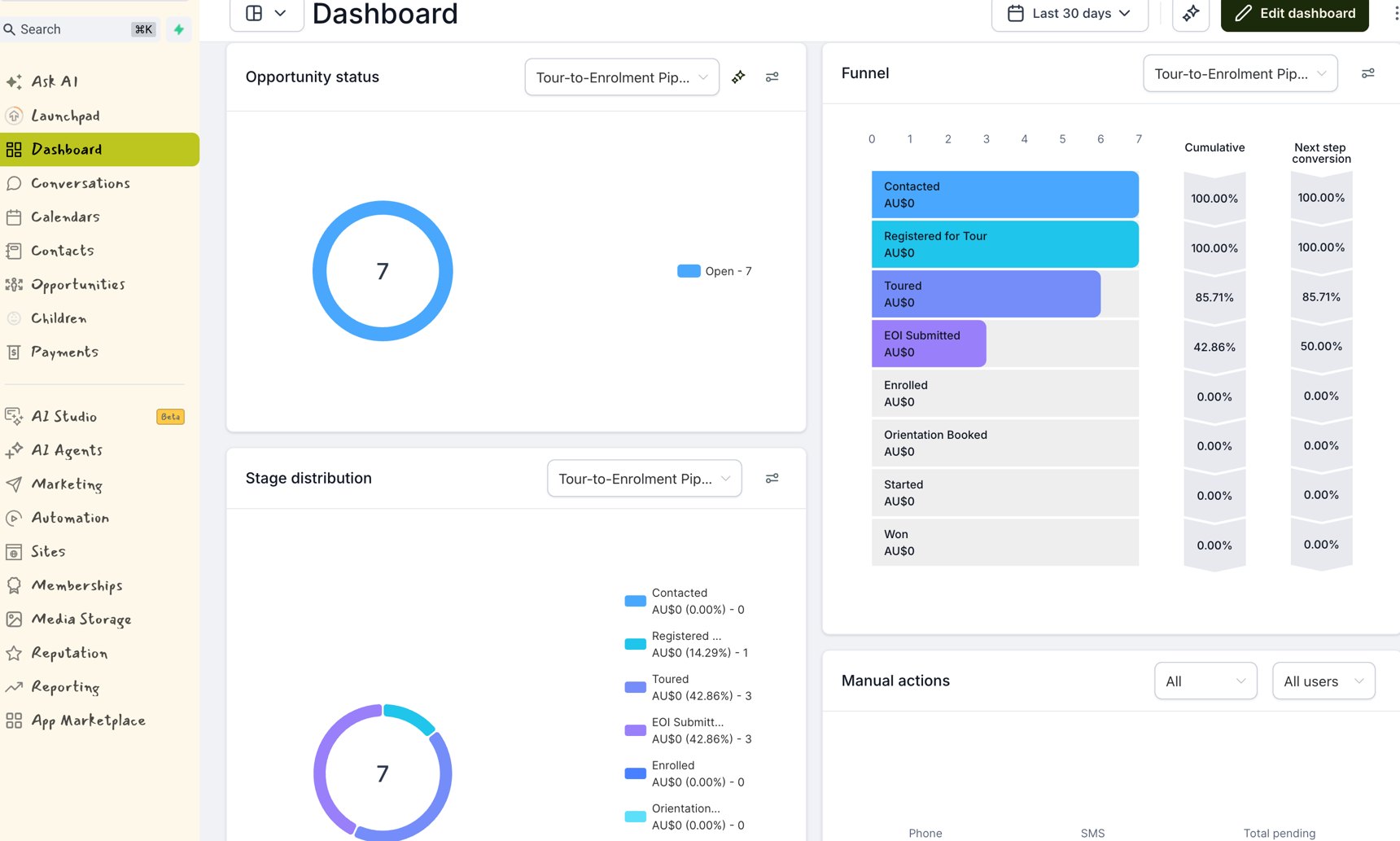1400x841 pixels.
Task: Click the Memberships sidebar icon
Action: pyautogui.click(x=14, y=585)
